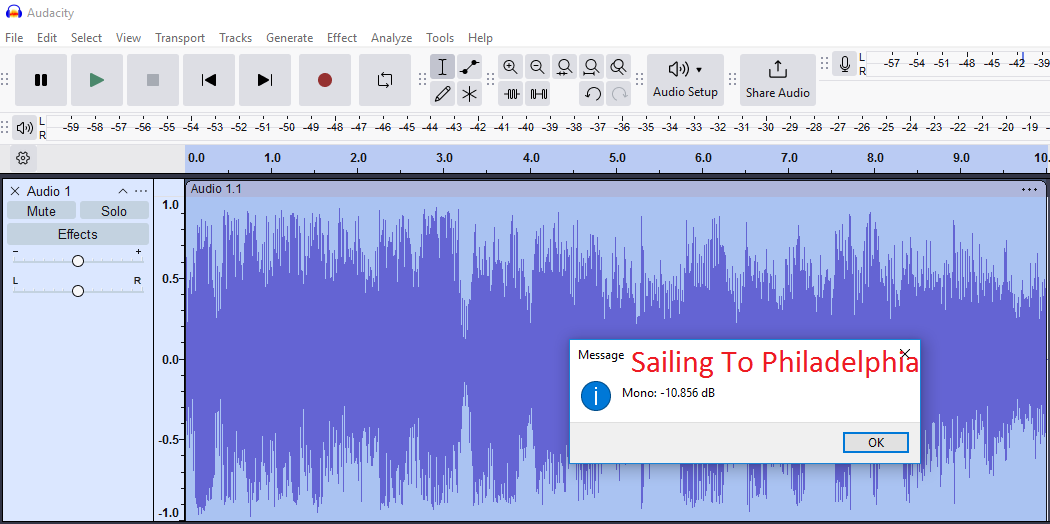Screen dimensions: 1050x524
Task: Open the Audio 1.1 clip options menu
Action: point(1029,189)
